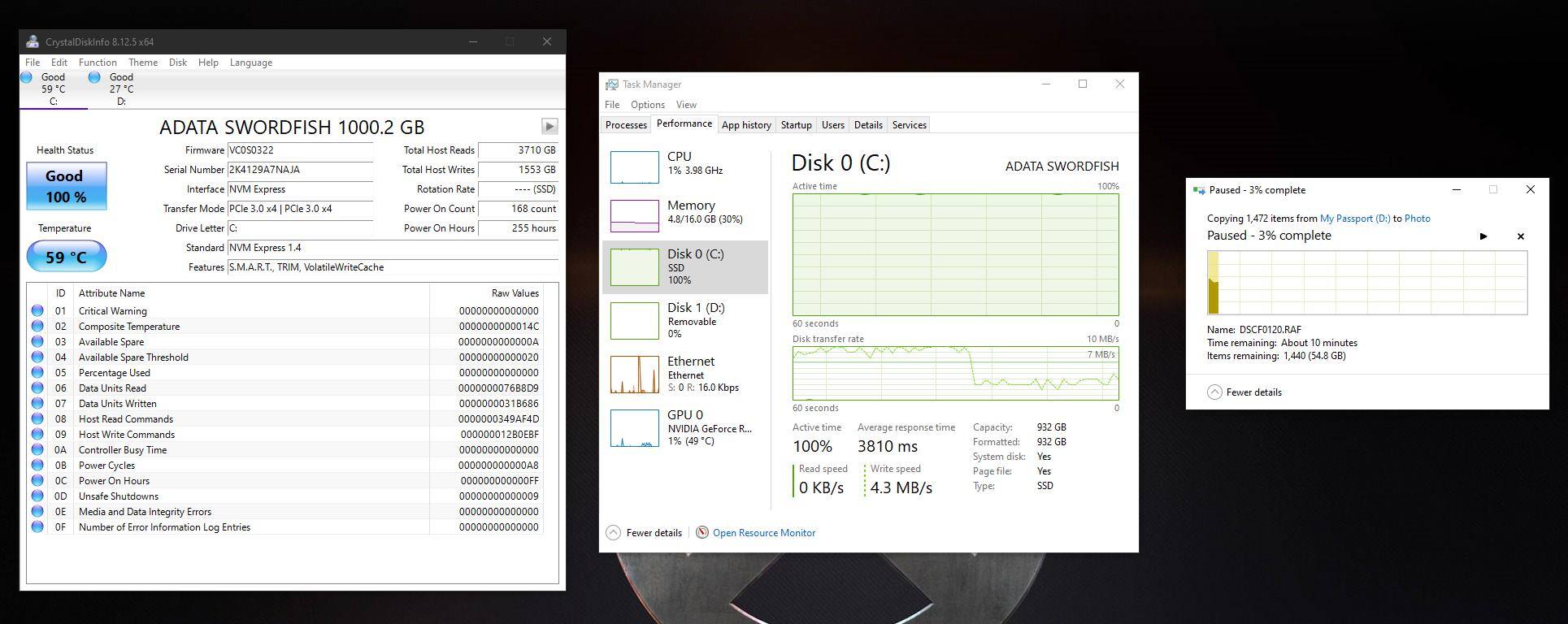The image size is (1568, 624).
Task: Resume the paused file copy
Action: click(x=1483, y=236)
